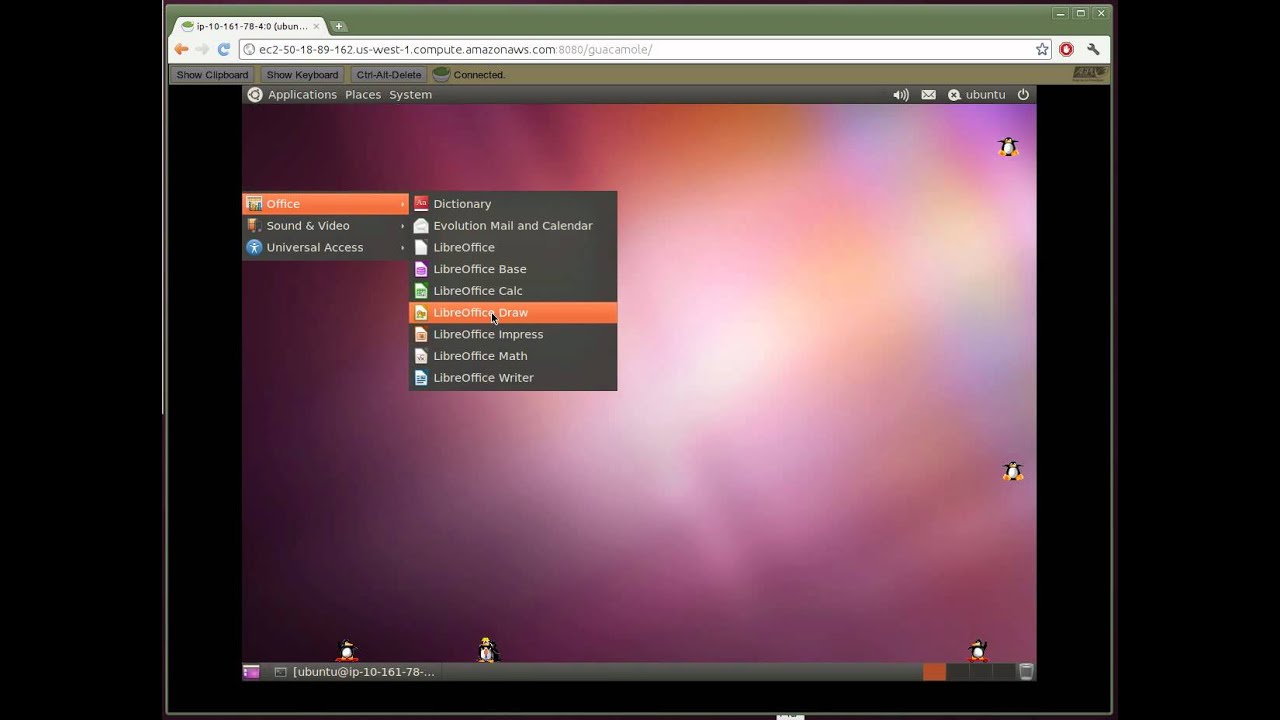Screen dimensions: 1280x720
Task: Switch to the ubuntu@ip-10-161-78 terminal window
Action: (355, 672)
